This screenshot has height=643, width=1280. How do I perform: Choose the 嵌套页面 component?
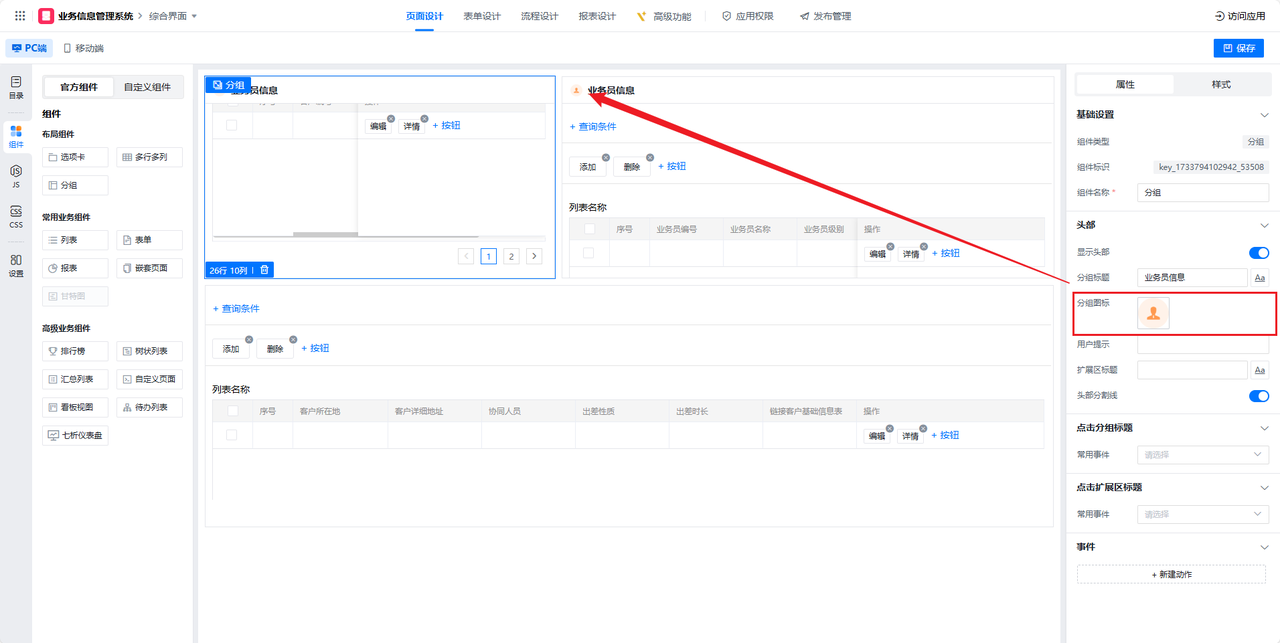pyautogui.click(x=150, y=268)
